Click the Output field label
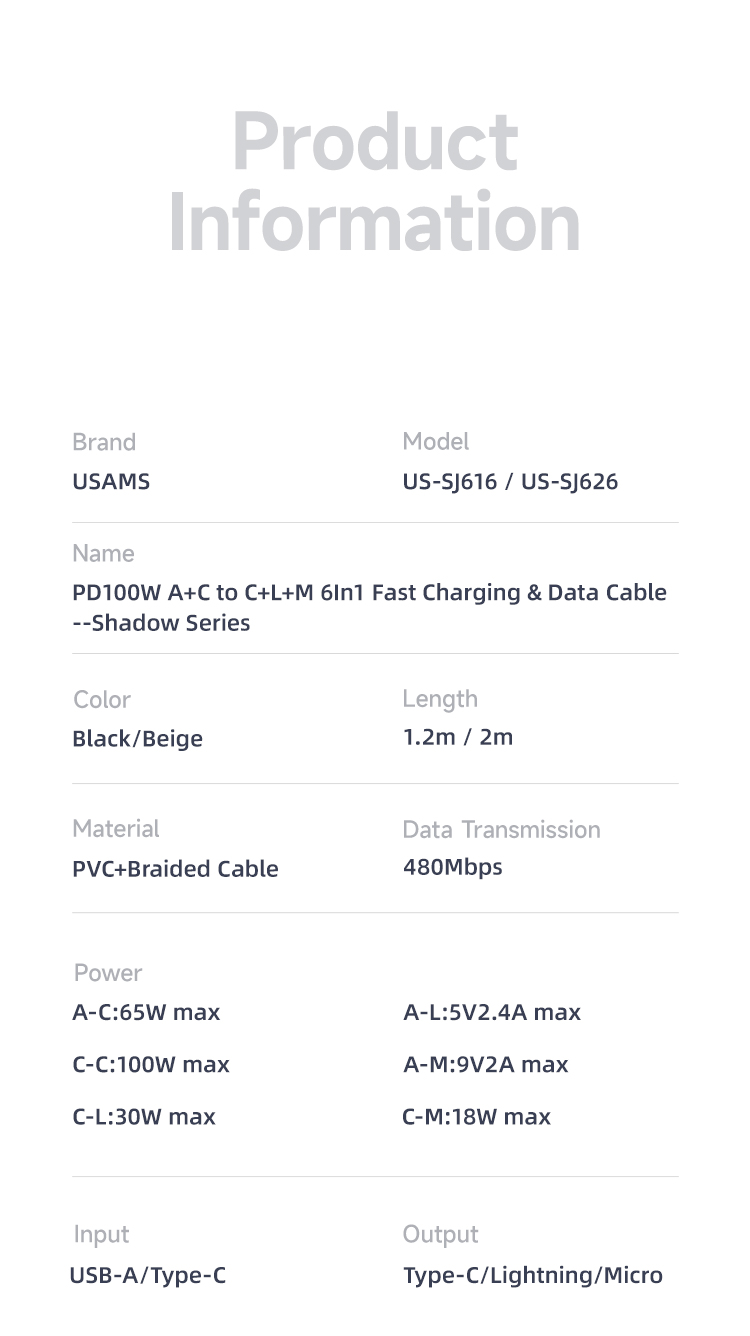The height and width of the screenshot is (1336, 750). coord(440,1235)
